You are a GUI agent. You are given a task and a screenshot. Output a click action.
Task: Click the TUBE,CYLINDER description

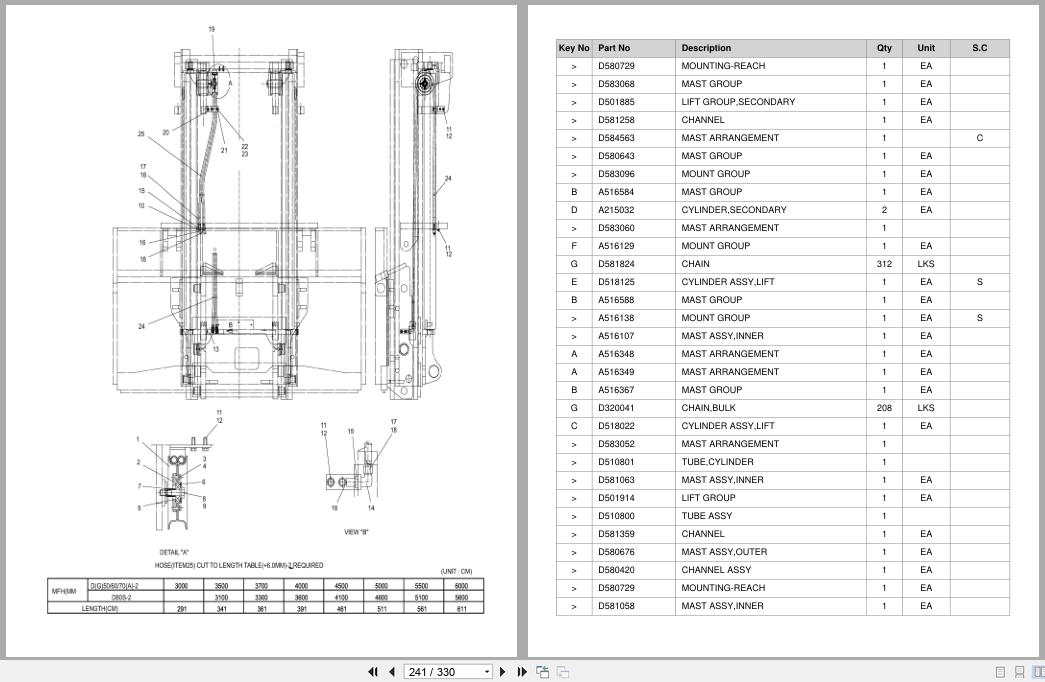pos(717,462)
